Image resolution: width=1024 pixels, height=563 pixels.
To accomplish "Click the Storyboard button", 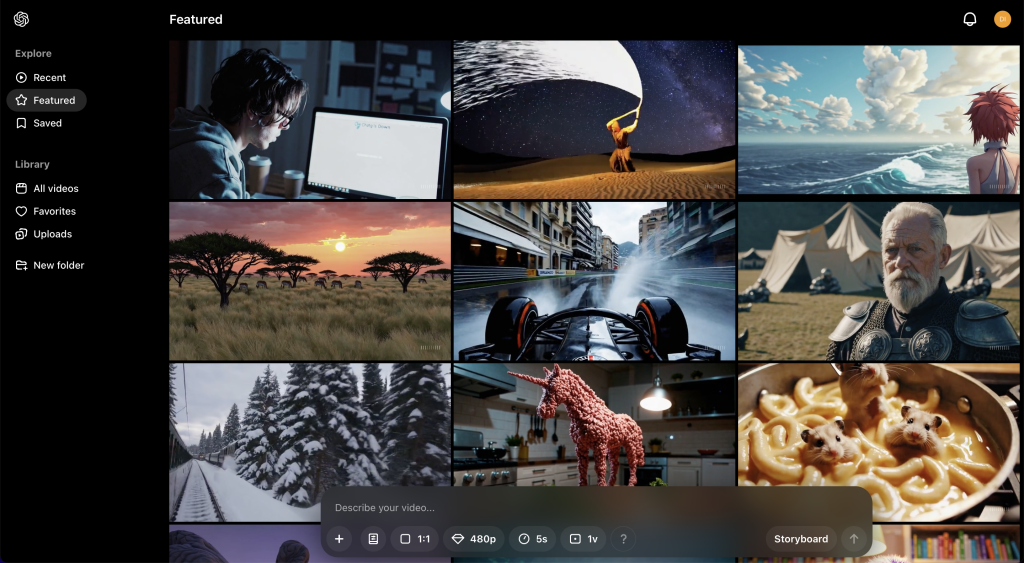I will pyautogui.click(x=801, y=539).
